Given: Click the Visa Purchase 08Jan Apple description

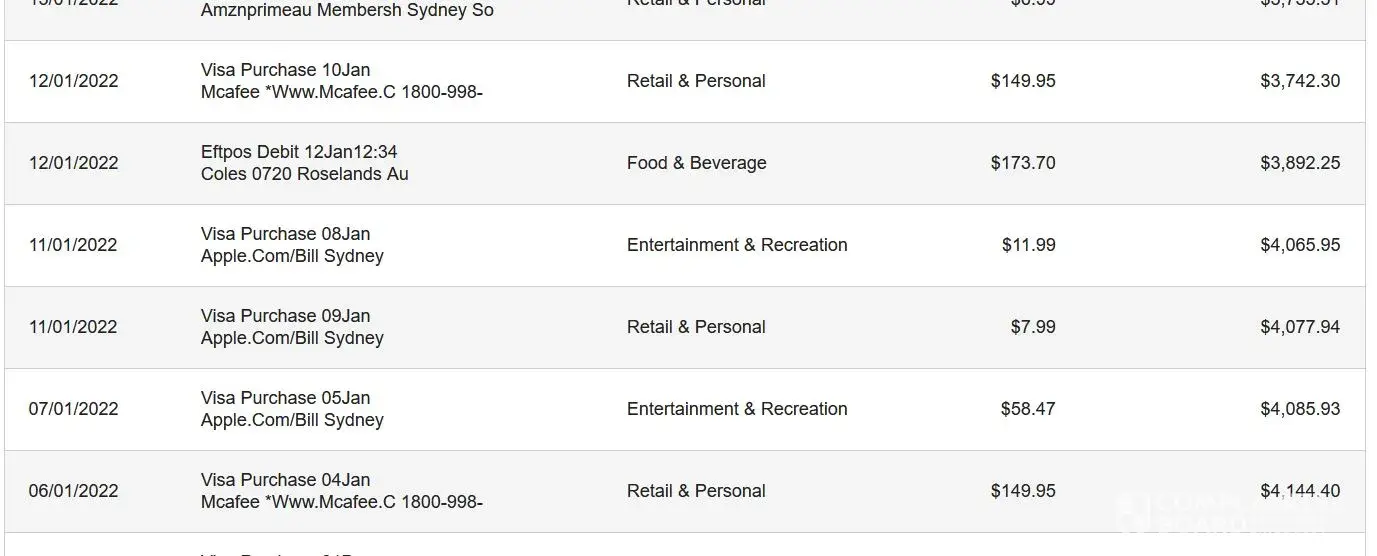Looking at the screenshot, I should coord(292,245).
